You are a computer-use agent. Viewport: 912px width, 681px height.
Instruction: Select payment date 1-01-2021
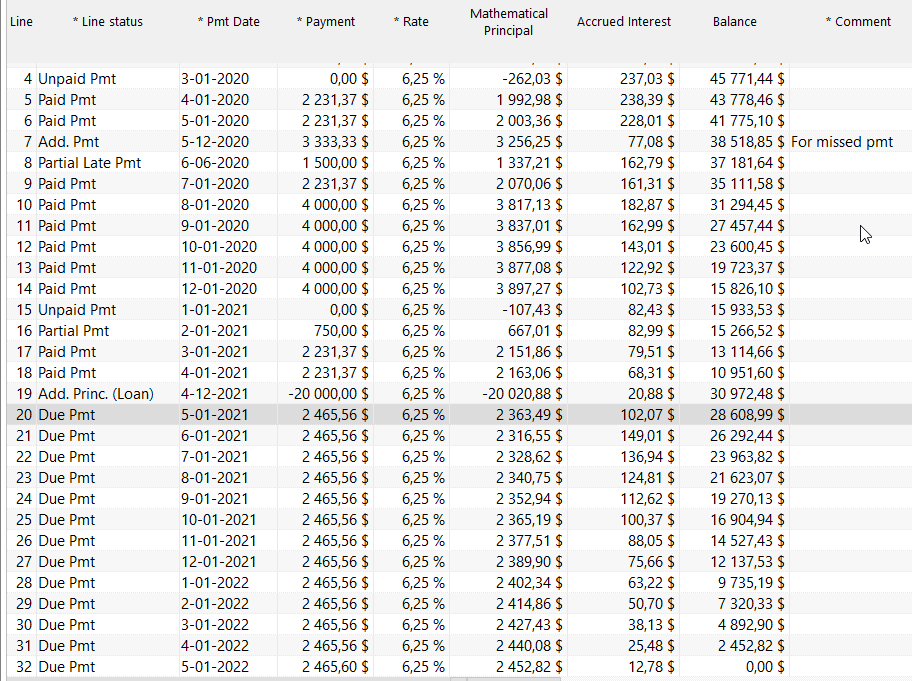[228, 310]
